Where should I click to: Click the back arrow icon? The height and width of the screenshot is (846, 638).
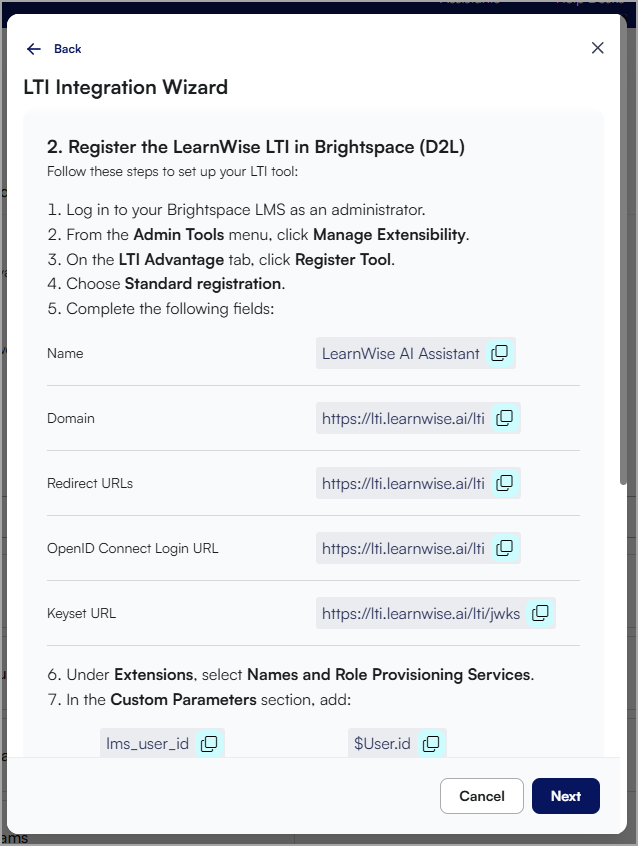point(31,48)
